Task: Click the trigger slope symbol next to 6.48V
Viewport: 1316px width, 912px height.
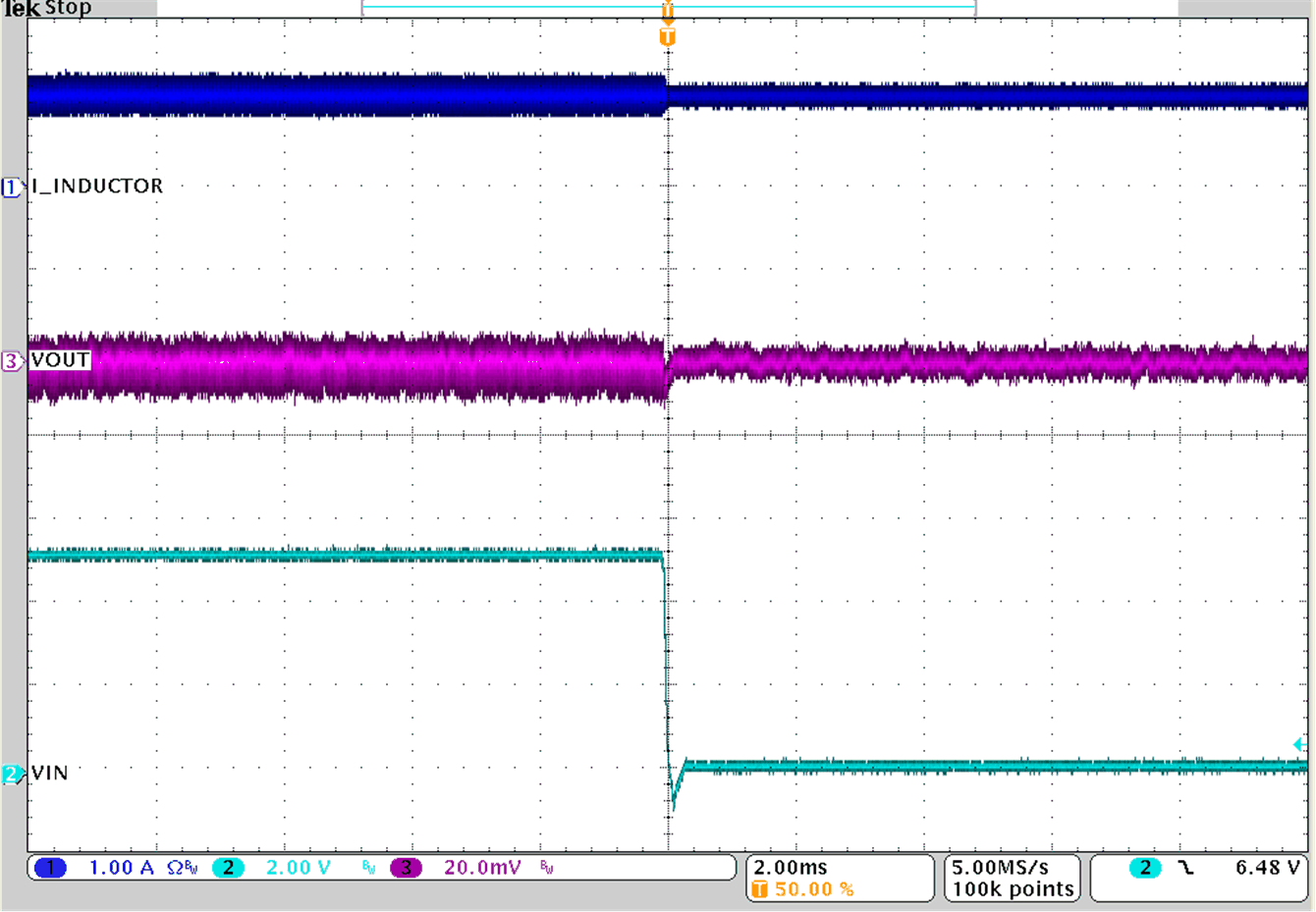Action: click(1185, 868)
